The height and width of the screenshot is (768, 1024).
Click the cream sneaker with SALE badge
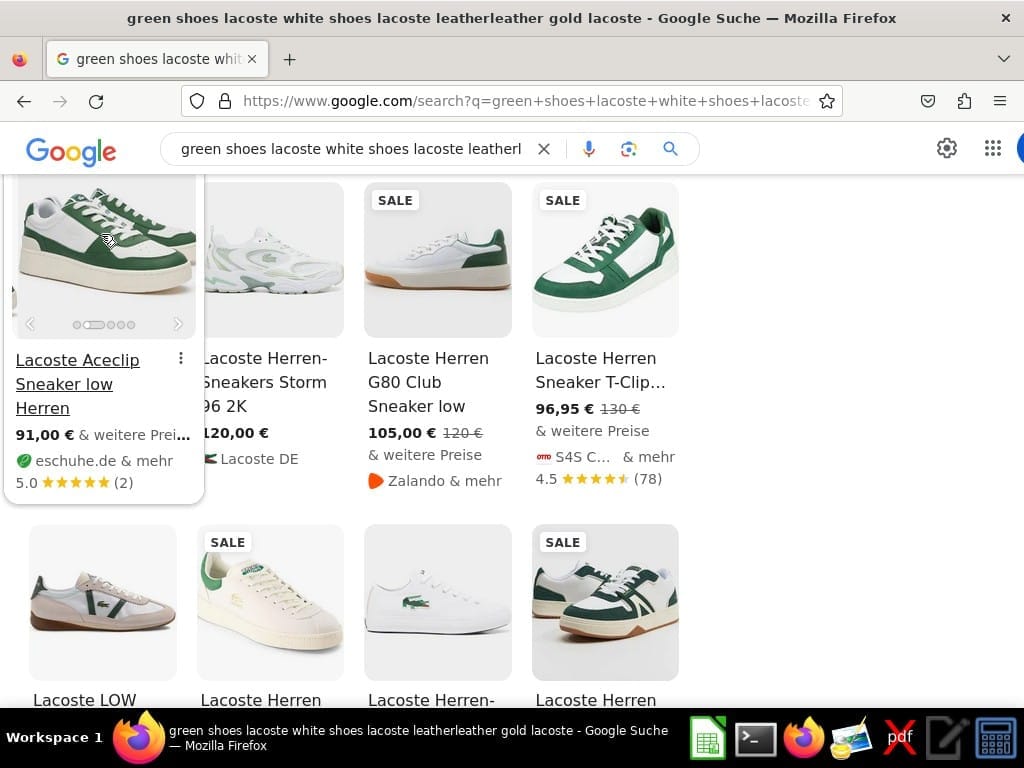(270, 602)
